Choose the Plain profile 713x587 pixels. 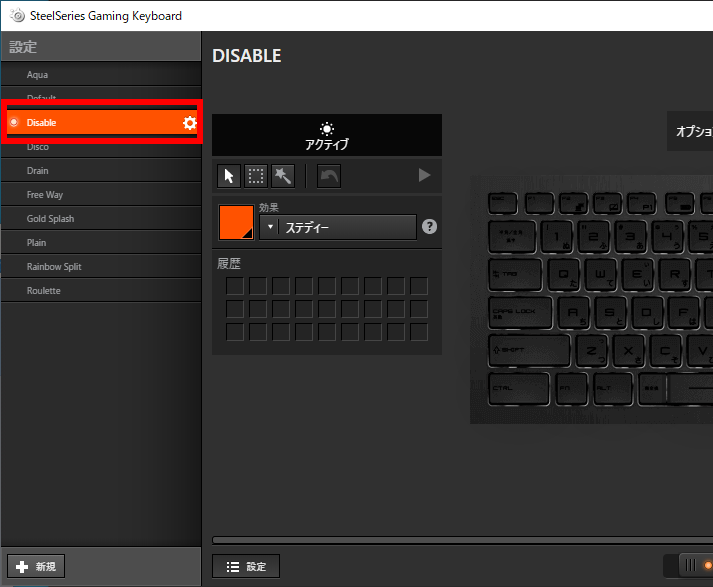pos(101,243)
